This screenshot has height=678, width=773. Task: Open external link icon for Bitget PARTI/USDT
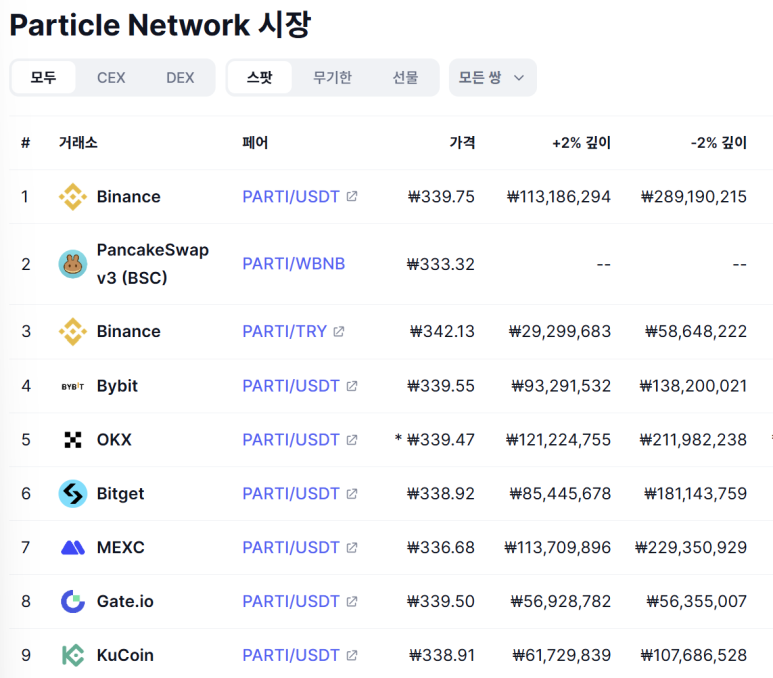point(351,494)
